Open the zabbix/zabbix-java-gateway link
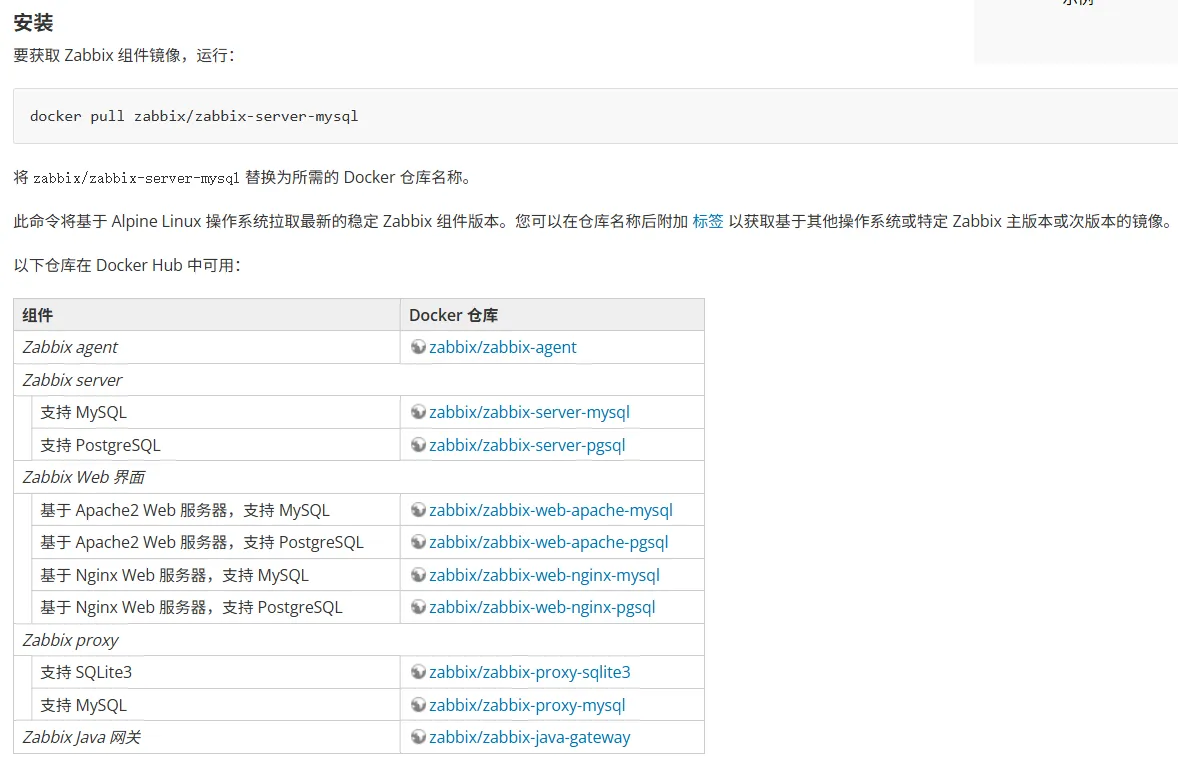 pyautogui.click(x=530, y=738)
